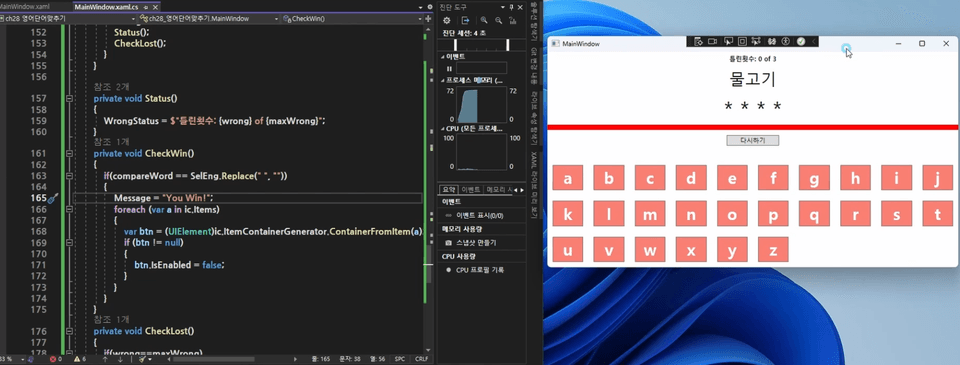Collapse the if block at line 163
The width and height of the screenshot is (960, 365).
[69, 176]
